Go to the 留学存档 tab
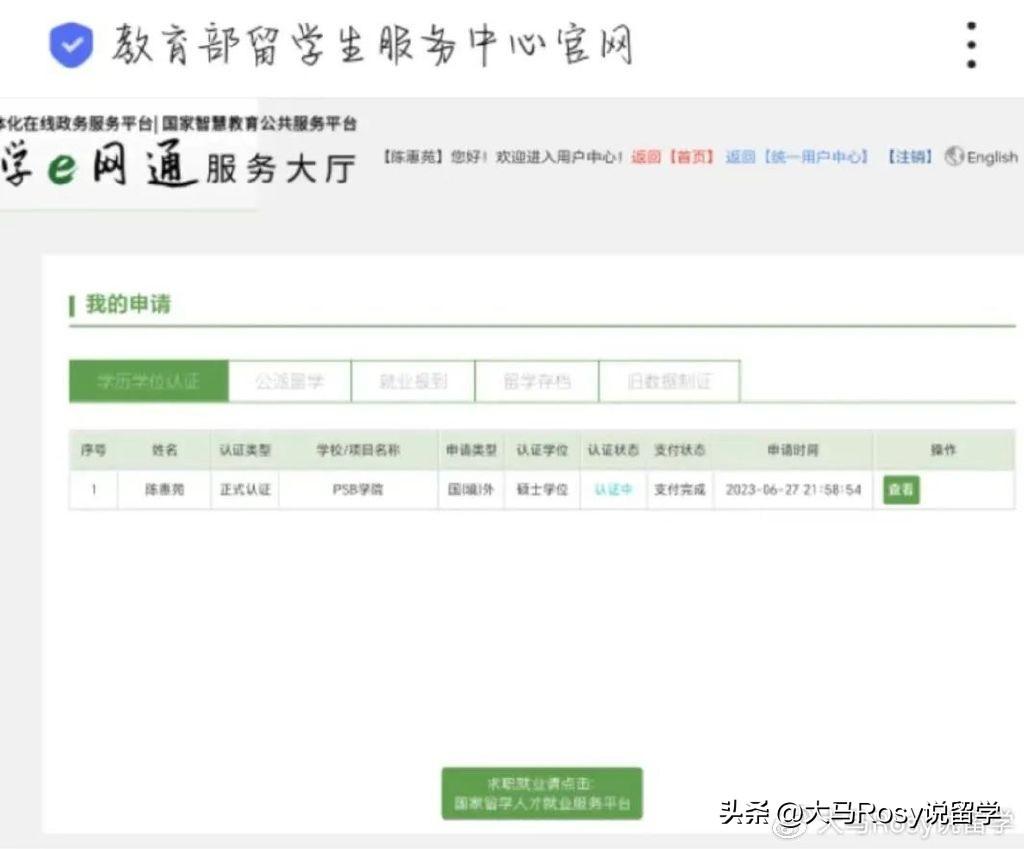Viewport: 1024px width, 849px height. click(536, 382)
